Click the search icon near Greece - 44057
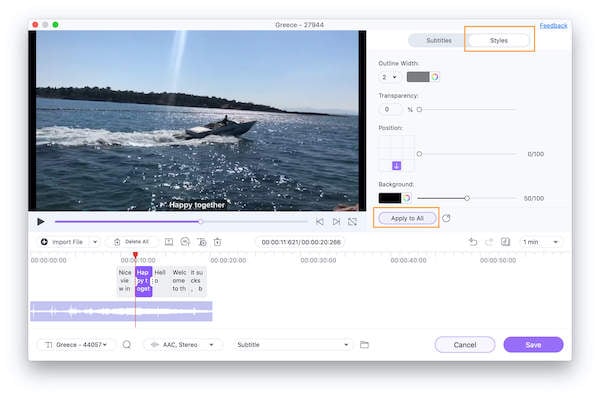Image resolution: width=600 pixels, height=398 pixels. (x=127, y=344)
